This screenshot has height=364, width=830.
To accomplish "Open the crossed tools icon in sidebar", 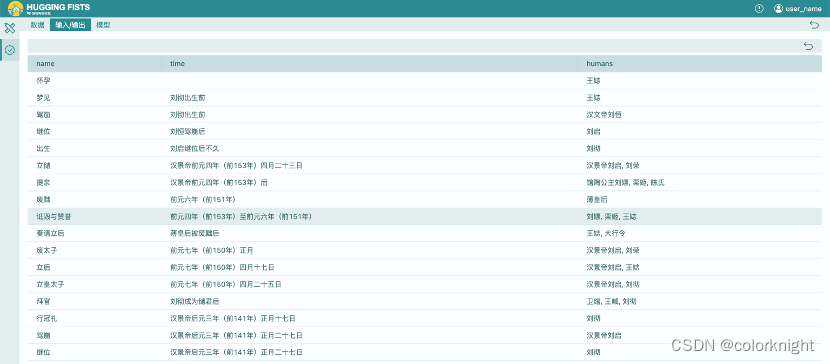I will click(x=10, y=28).
